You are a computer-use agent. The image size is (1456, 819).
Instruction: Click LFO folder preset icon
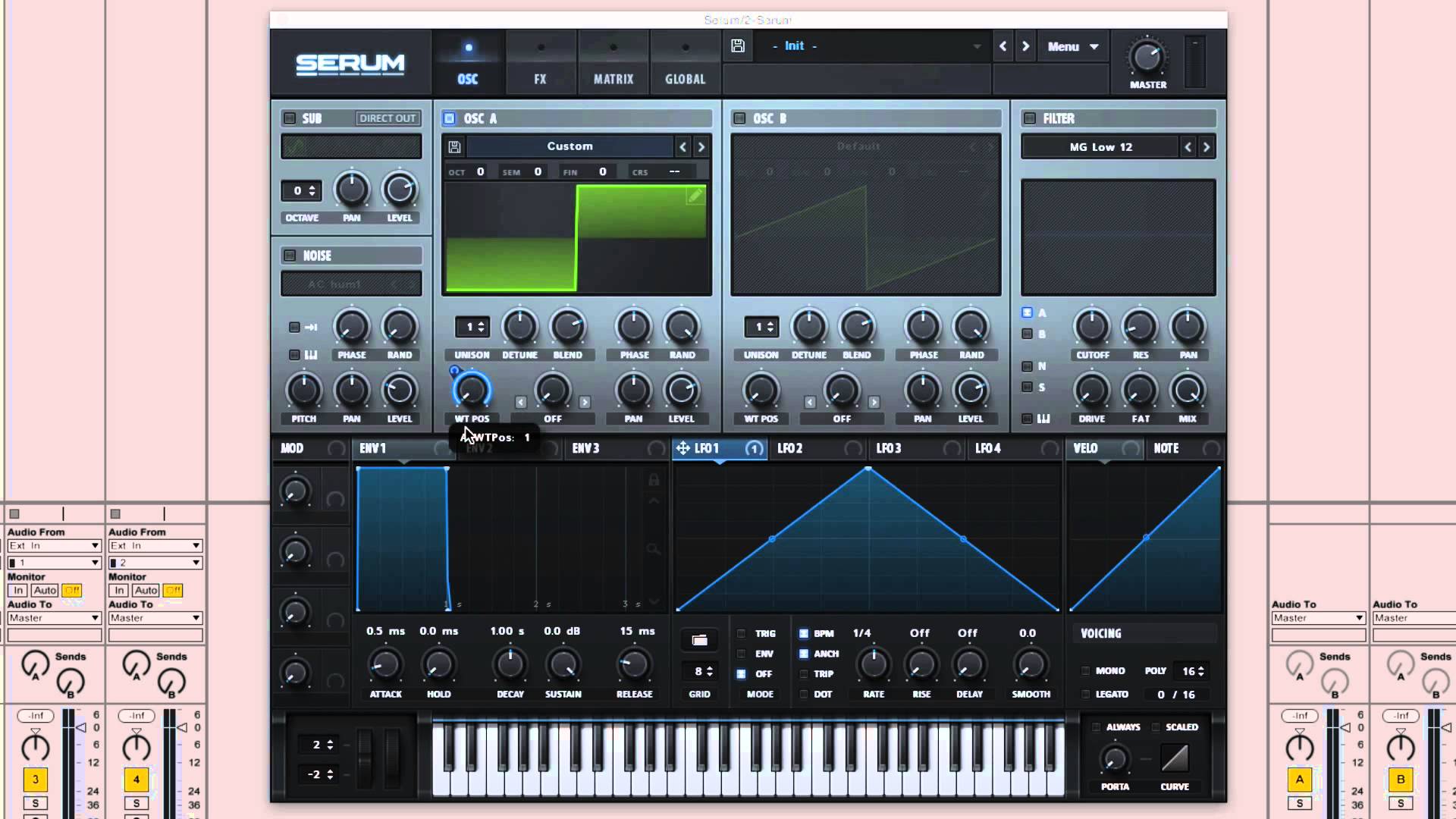(x=699, y=640)
